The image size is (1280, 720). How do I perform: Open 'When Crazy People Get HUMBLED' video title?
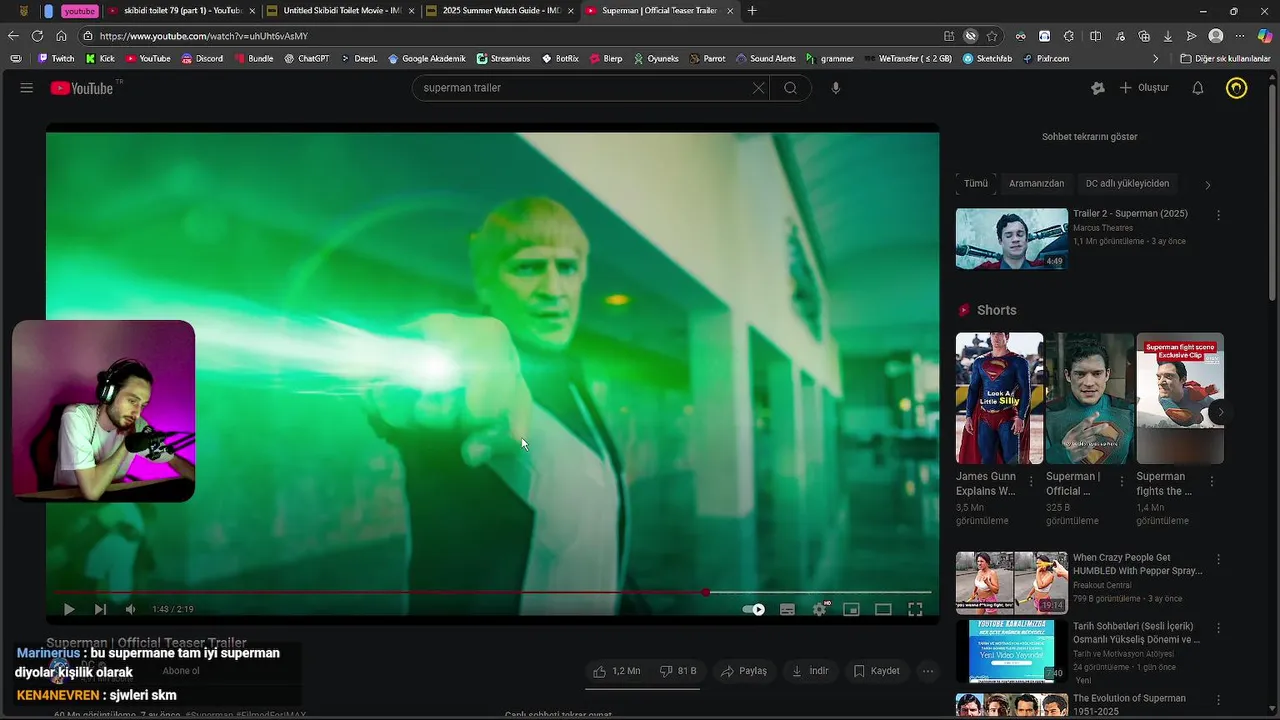pyautogui.click(x=1137, y=564)
